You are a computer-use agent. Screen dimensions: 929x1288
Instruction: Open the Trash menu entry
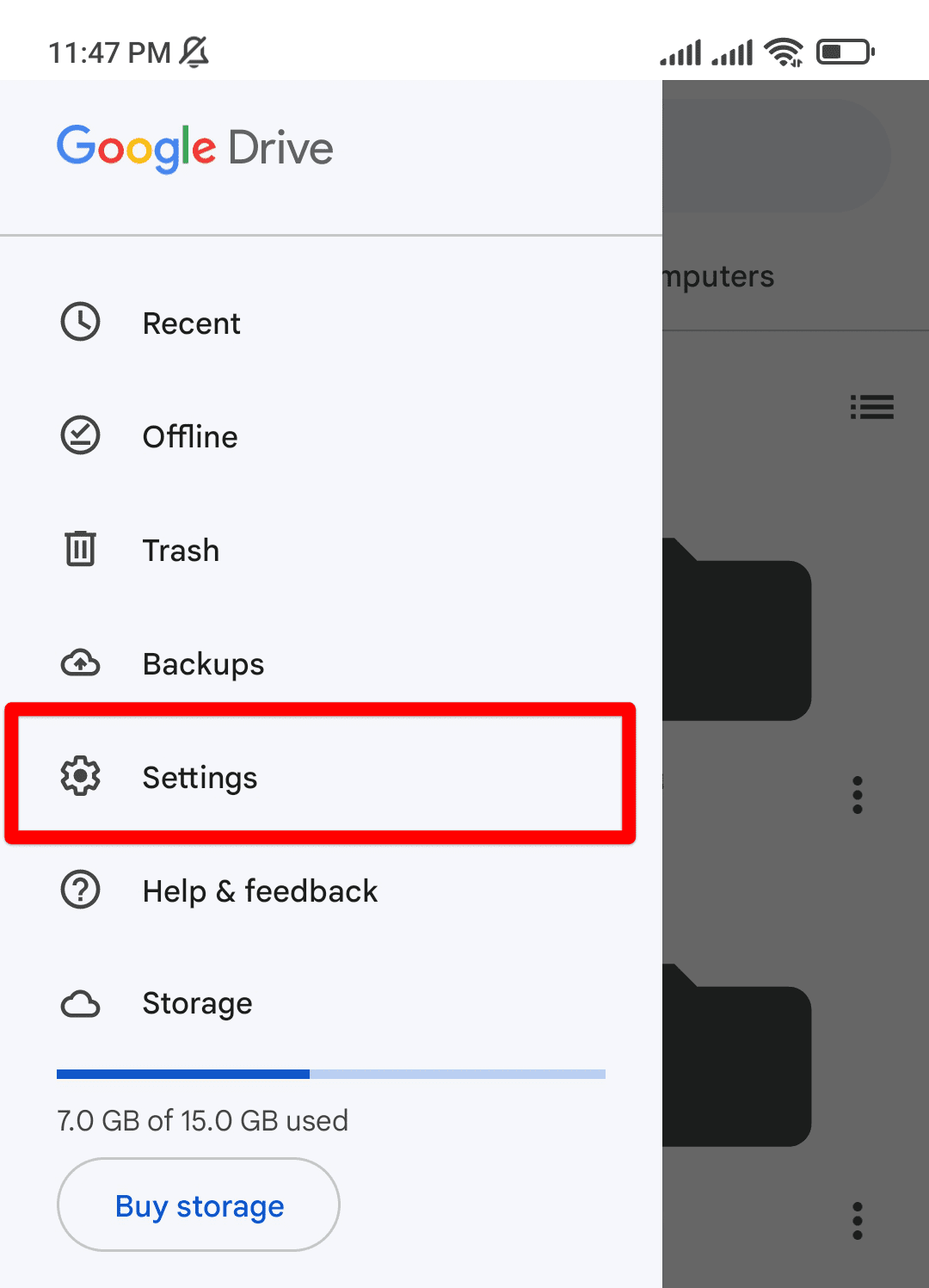[x=331, y=551]
